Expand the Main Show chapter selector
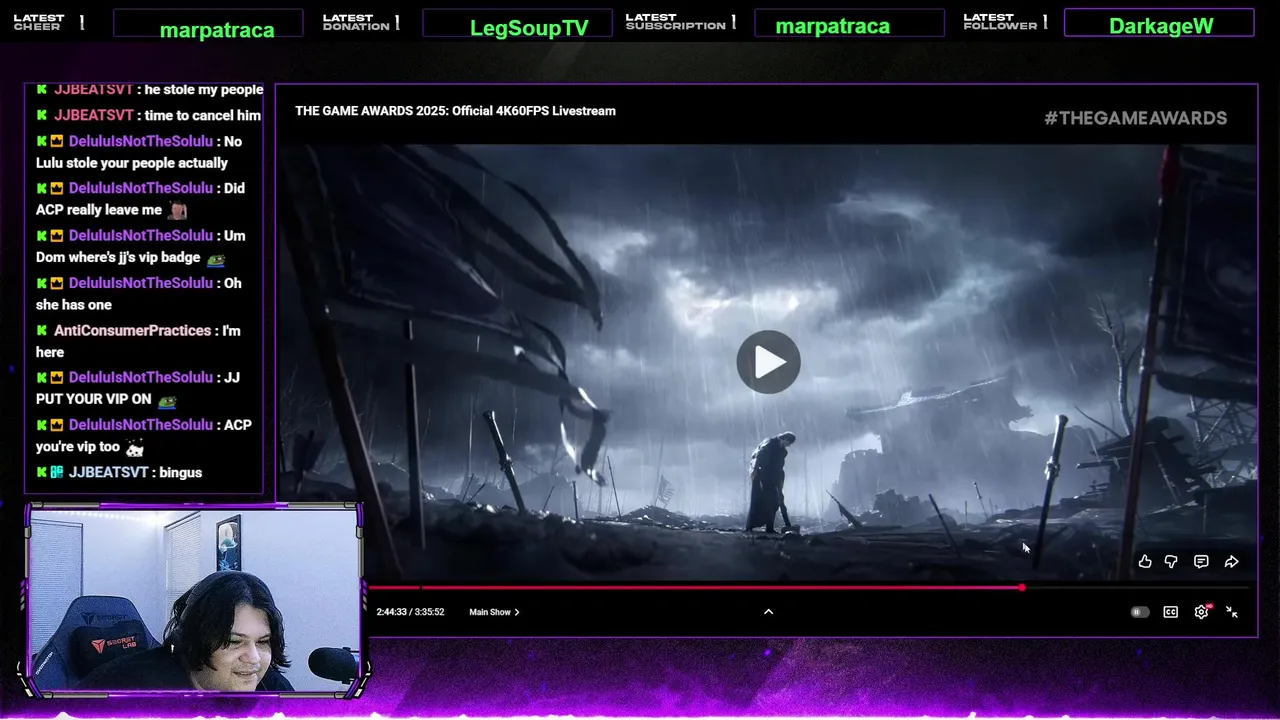 (494, 612)
